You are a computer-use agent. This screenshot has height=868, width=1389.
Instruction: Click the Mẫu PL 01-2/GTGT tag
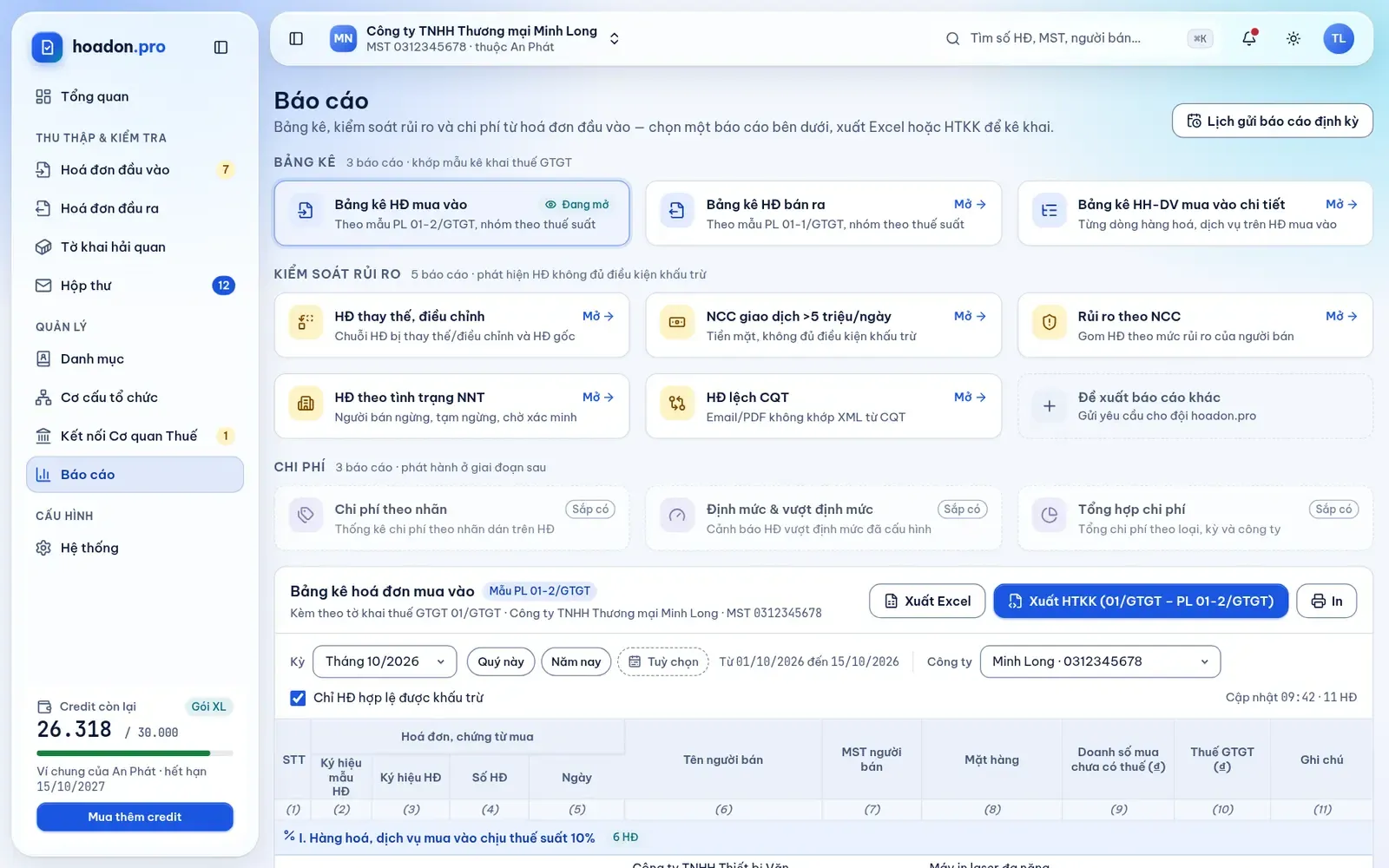tap(539, 591)
